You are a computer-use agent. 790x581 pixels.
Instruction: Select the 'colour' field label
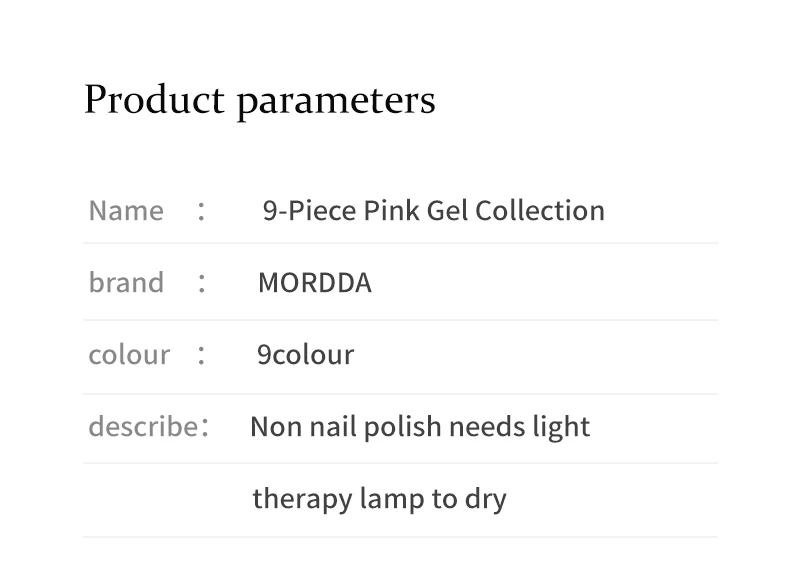pyautogui.click(x=129, y=355)
